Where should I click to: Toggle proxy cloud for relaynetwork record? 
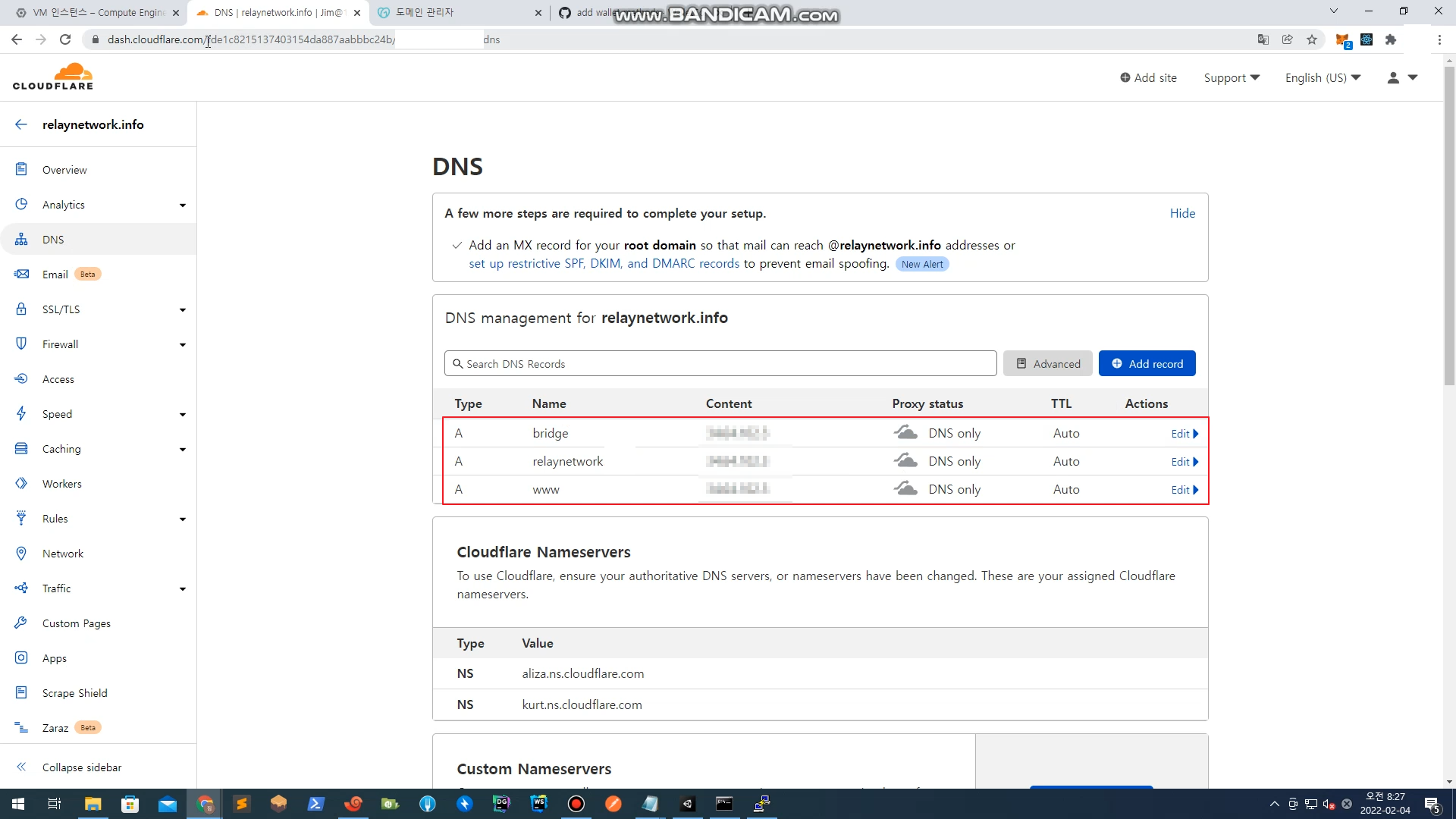click(905, 461)
